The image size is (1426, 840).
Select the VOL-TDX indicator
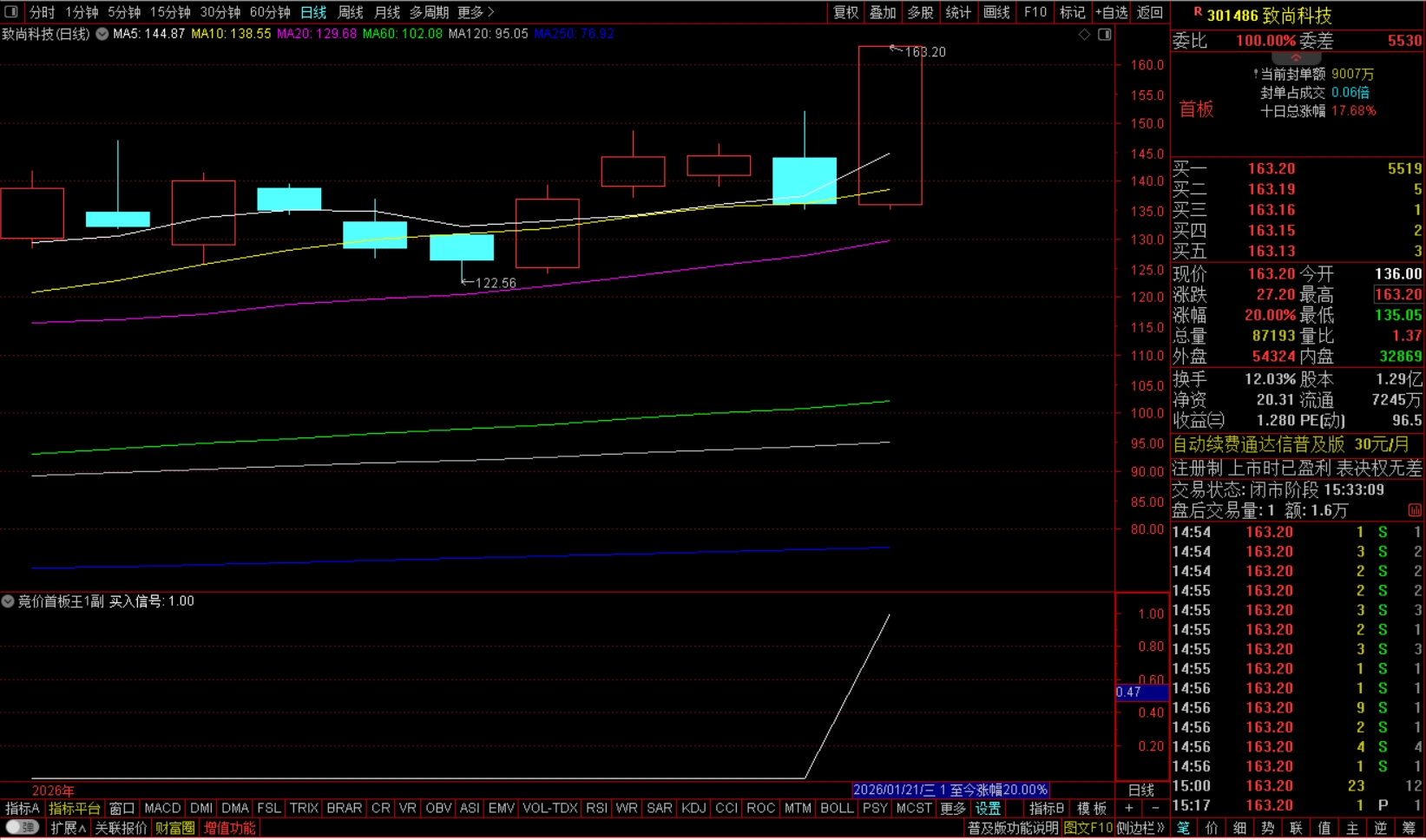550,808
